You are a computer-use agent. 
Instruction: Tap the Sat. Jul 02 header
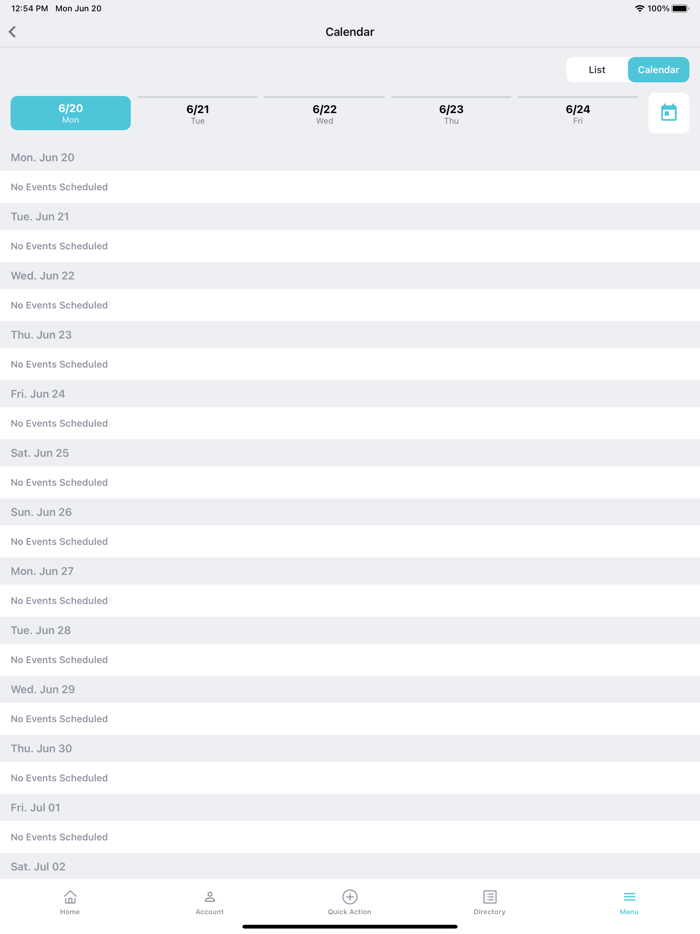click(350, 866)
